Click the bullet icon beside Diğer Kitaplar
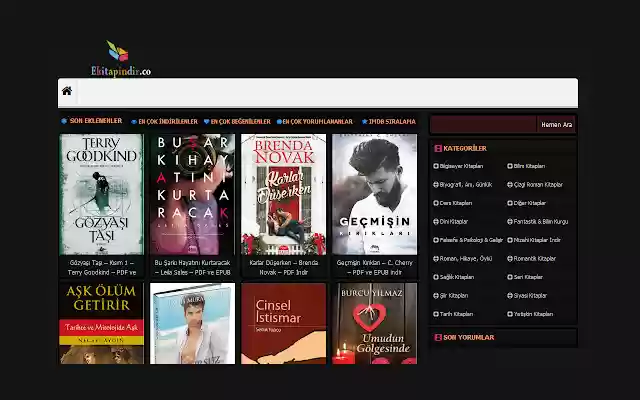640x400 pixels. point(510,203)
